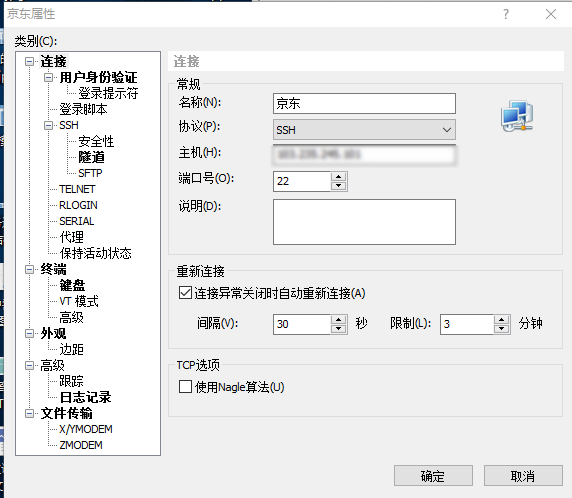
Task: Click the 限制 limit input field
Action: click(x=467, y=324)
